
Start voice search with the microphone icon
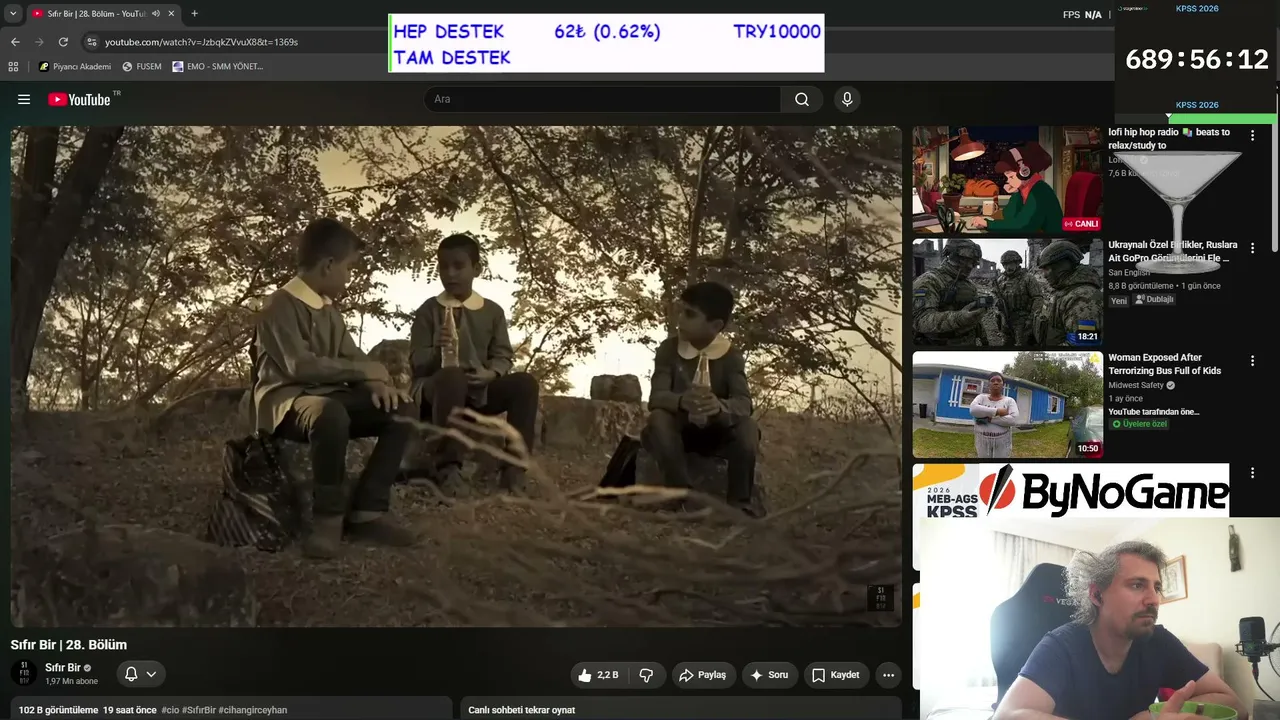[847, 99]
